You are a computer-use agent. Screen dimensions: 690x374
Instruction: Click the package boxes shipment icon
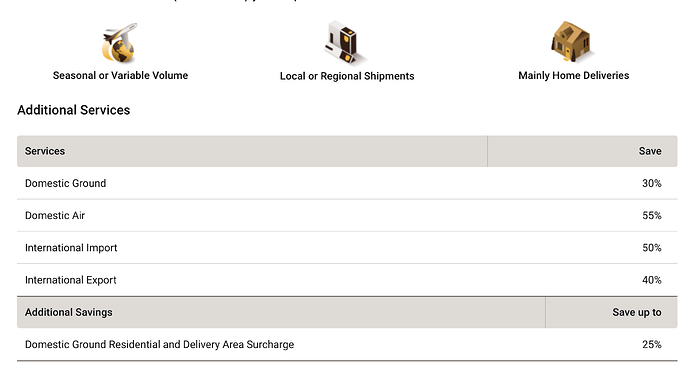[345, 43]
